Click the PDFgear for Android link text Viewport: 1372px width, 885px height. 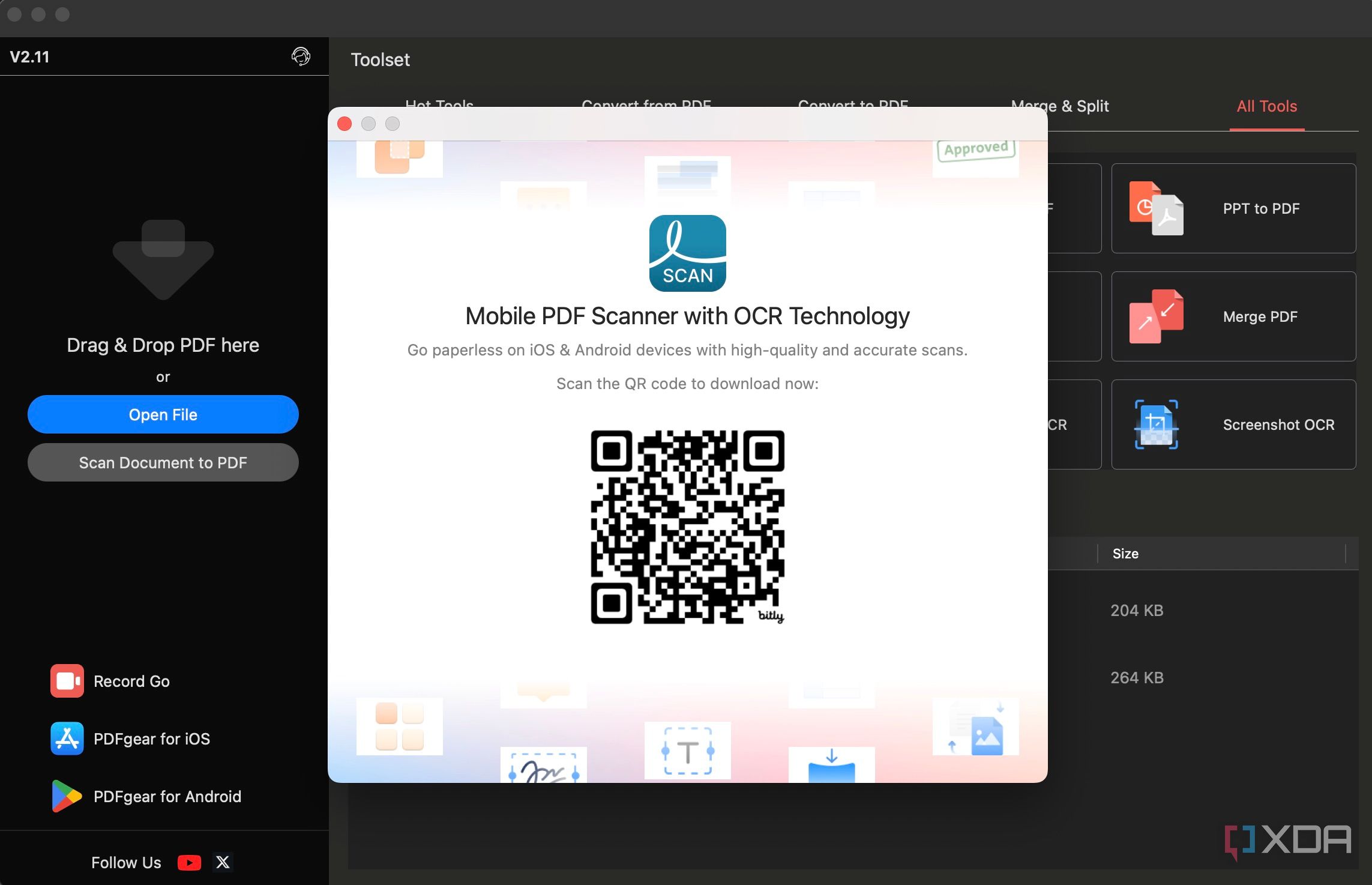167,796
